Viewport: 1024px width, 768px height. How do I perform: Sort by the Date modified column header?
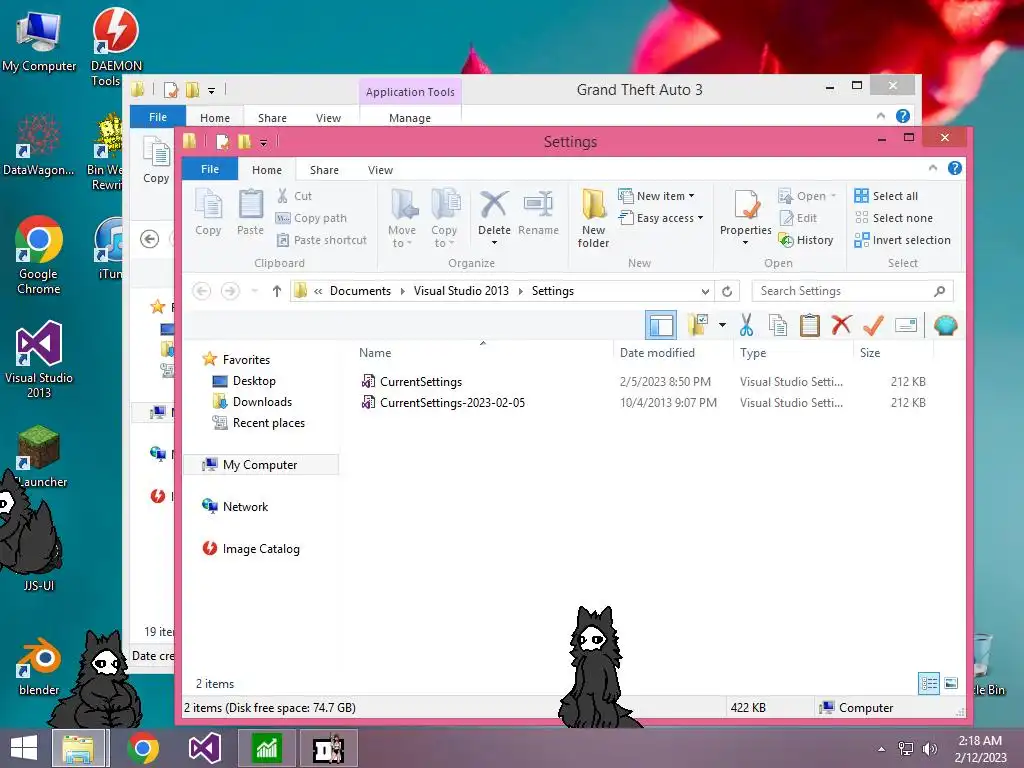(673, 353)
